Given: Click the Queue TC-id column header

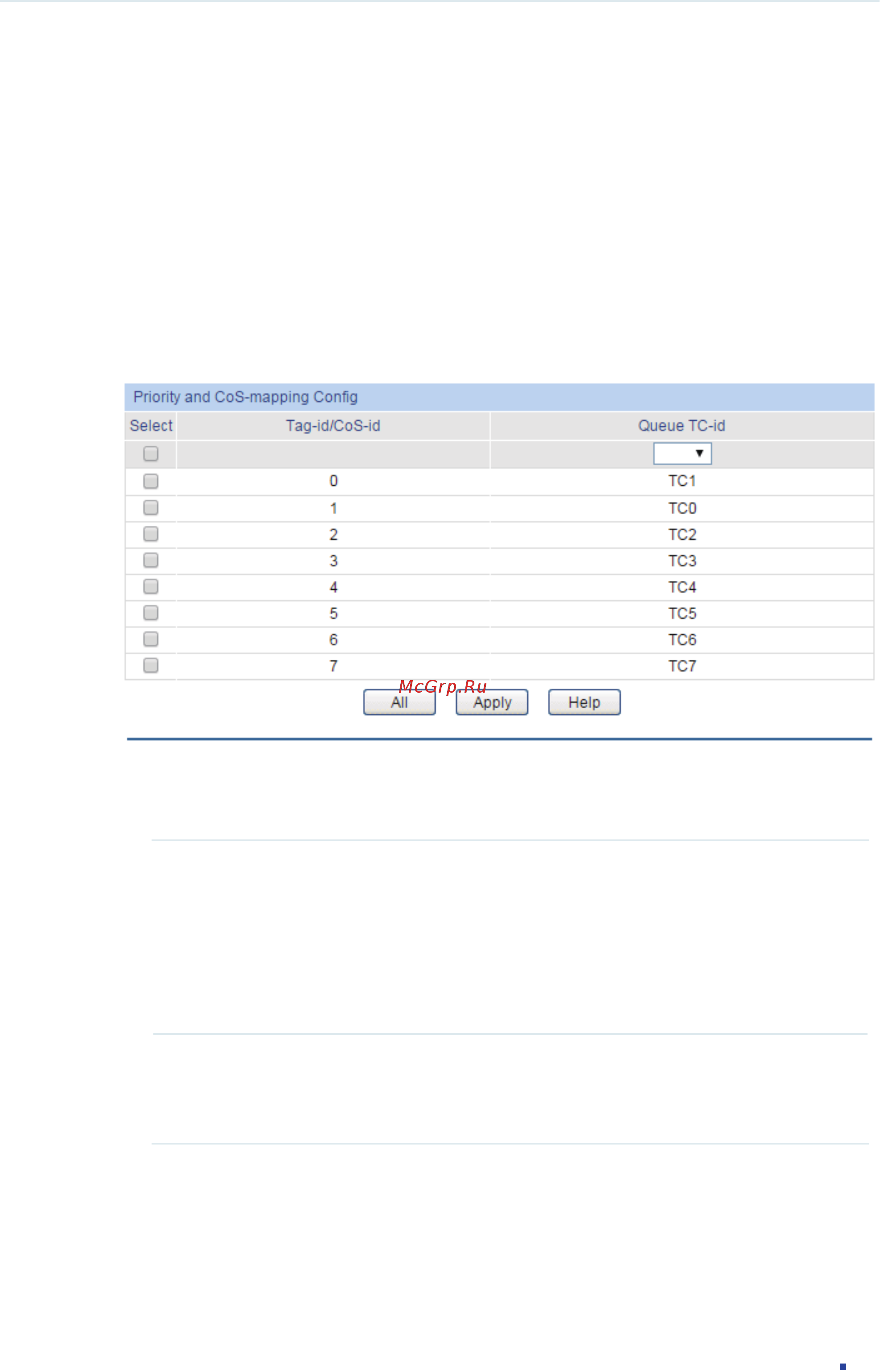Looking at the screenshot, I should pos(682,426).
